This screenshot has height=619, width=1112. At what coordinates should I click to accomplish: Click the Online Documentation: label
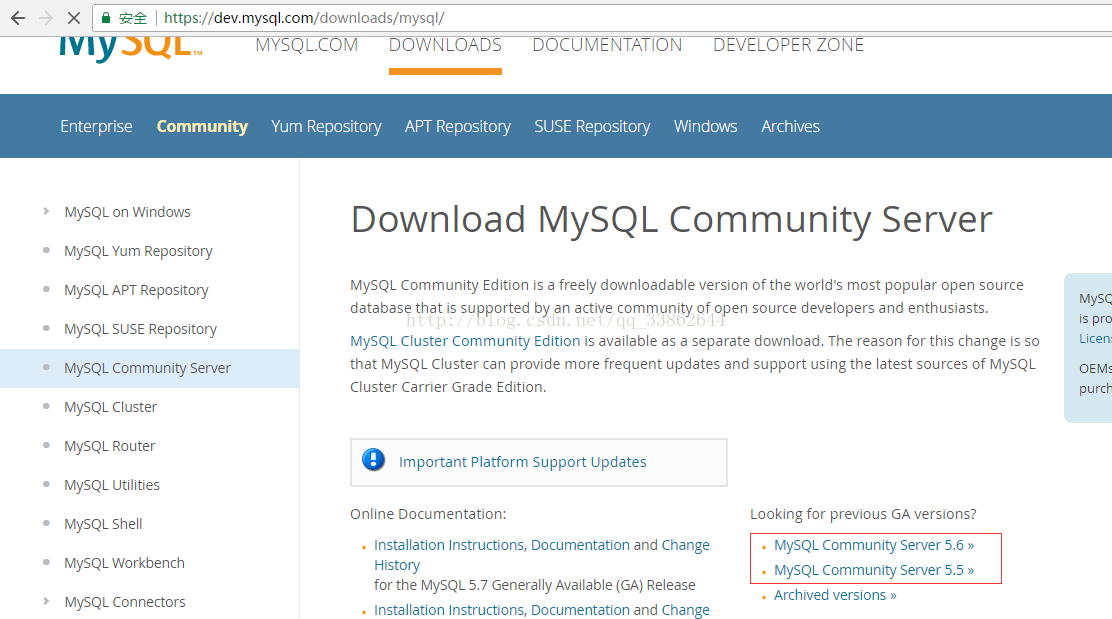[x=428, y=514]
